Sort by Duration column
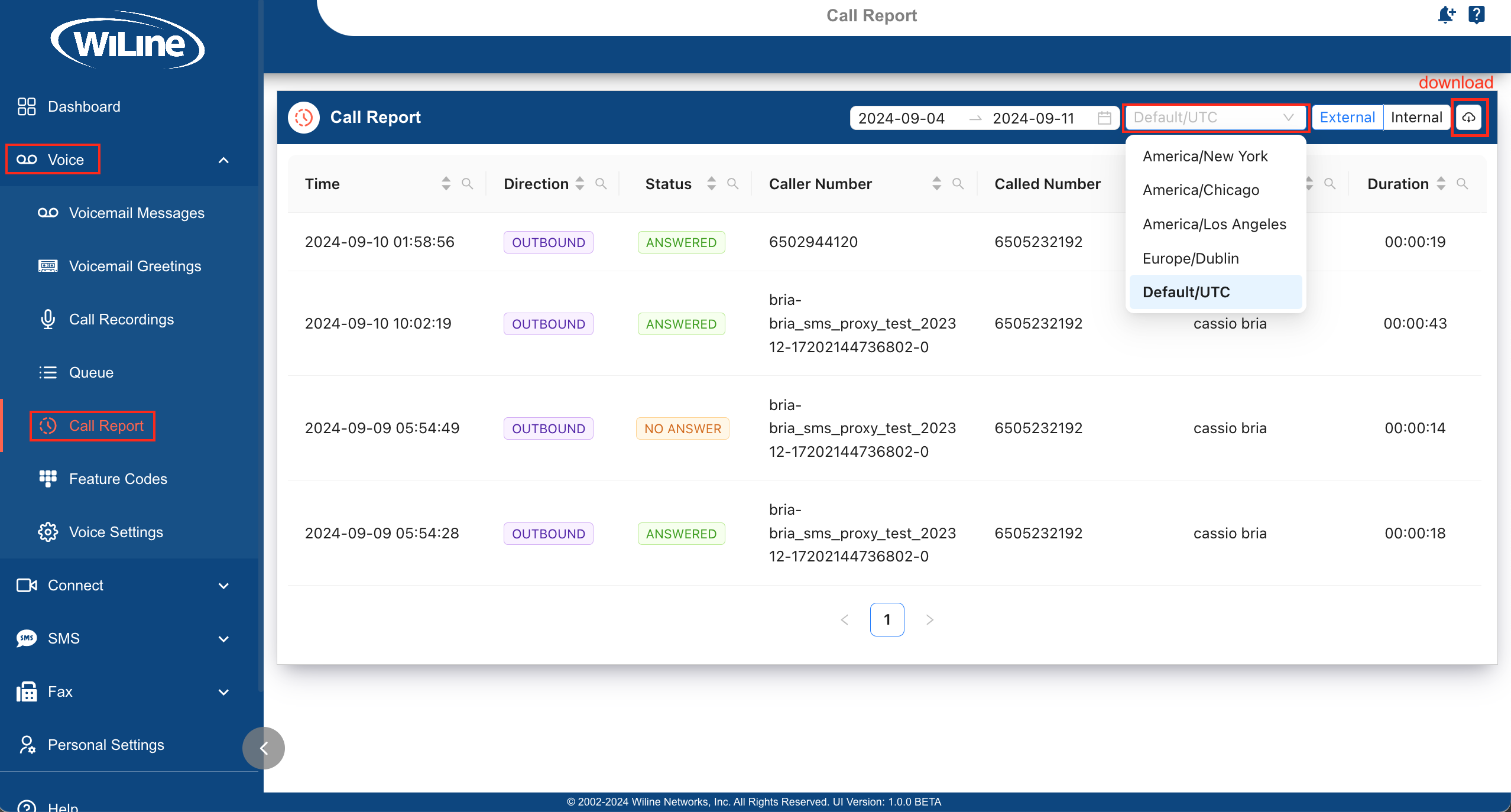The height and width of the screenshot is (812, 1511). (x=1441, y=184)
